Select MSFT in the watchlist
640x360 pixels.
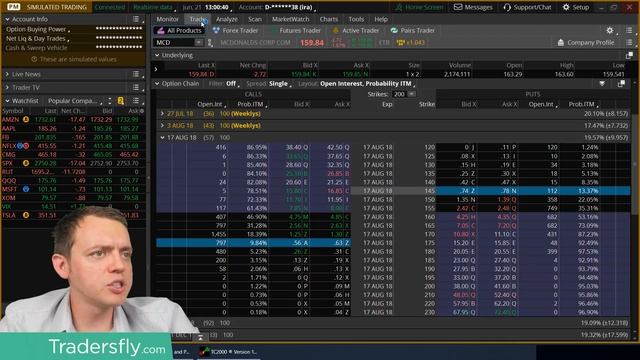click(x=10, y=189)
